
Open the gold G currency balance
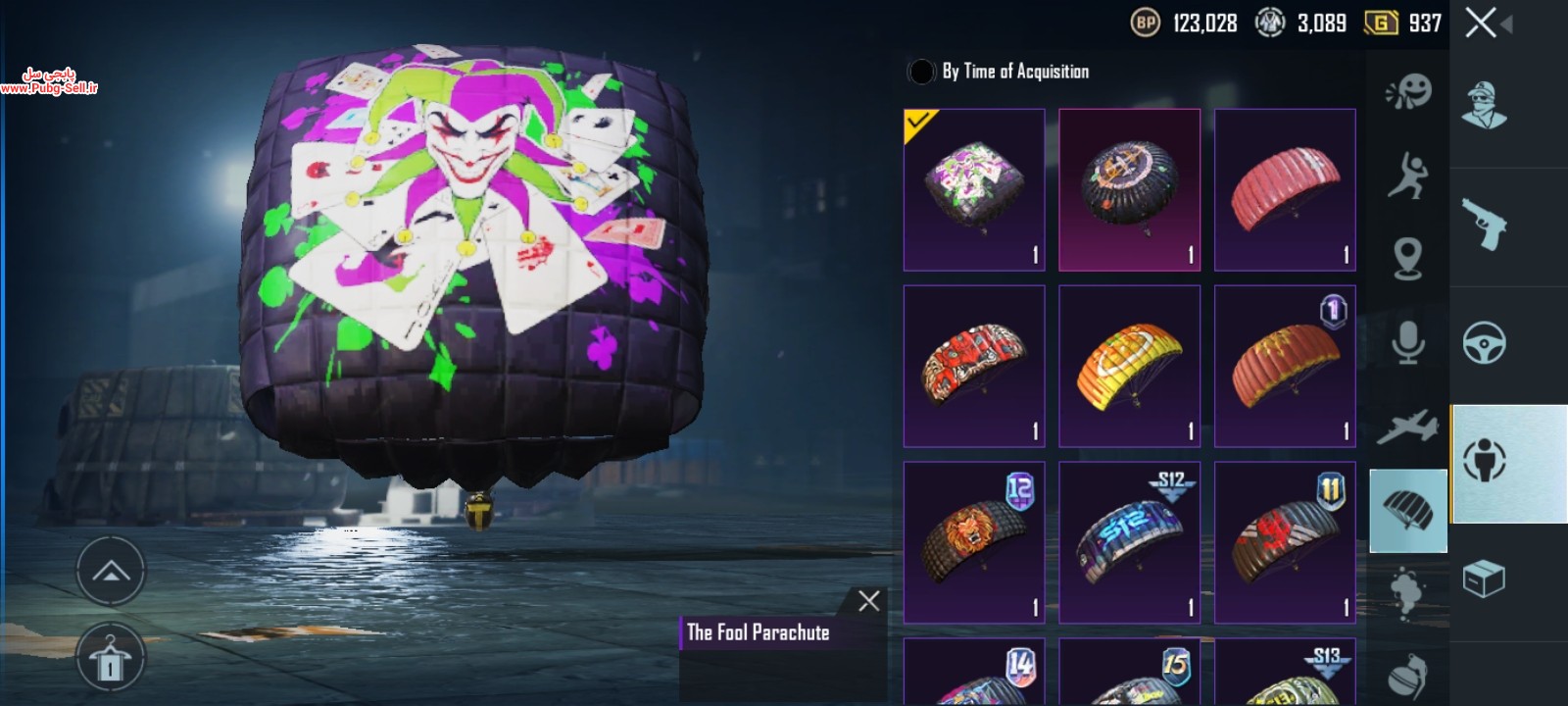point(1402,23)
